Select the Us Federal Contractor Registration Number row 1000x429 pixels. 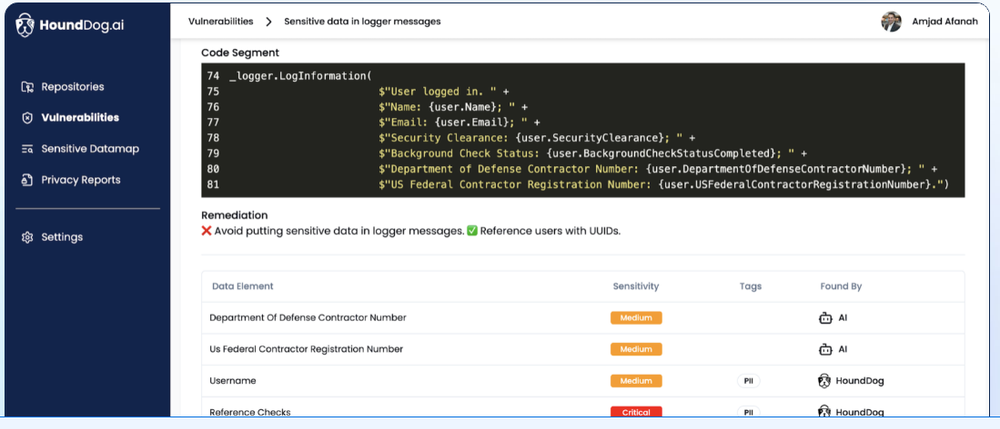(306, 349)
